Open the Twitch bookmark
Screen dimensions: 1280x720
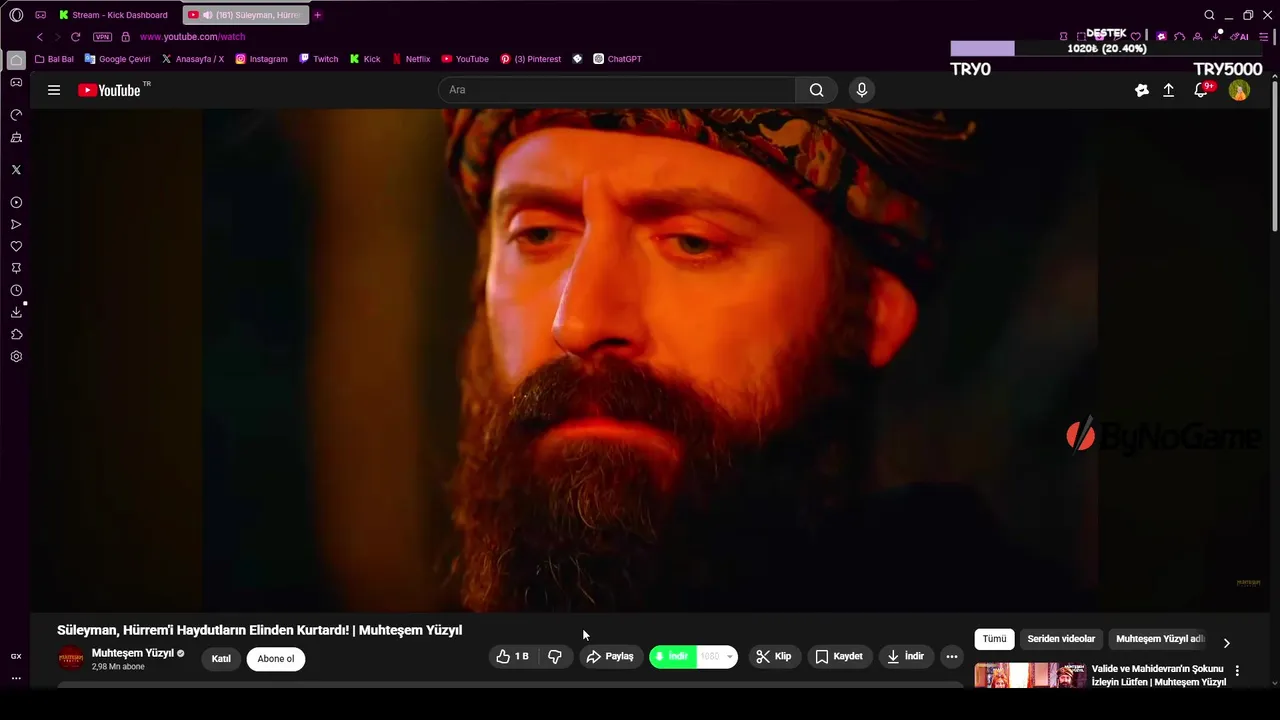tap(319, 59)
